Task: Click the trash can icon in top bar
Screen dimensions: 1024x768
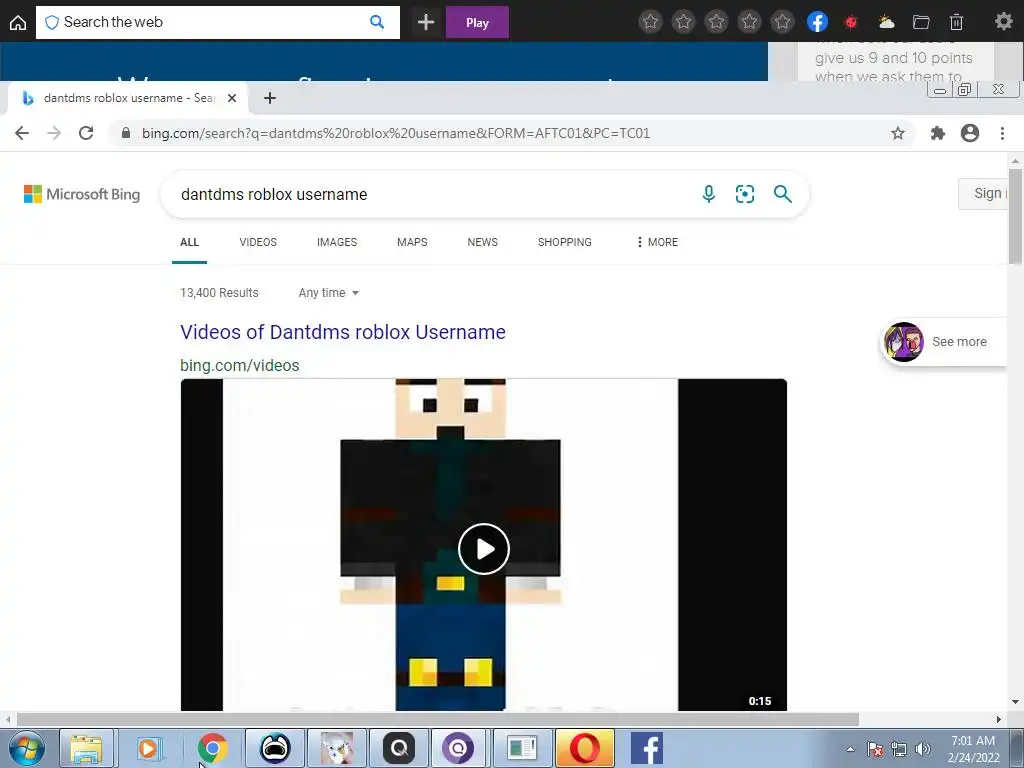Action: (956, 22)
